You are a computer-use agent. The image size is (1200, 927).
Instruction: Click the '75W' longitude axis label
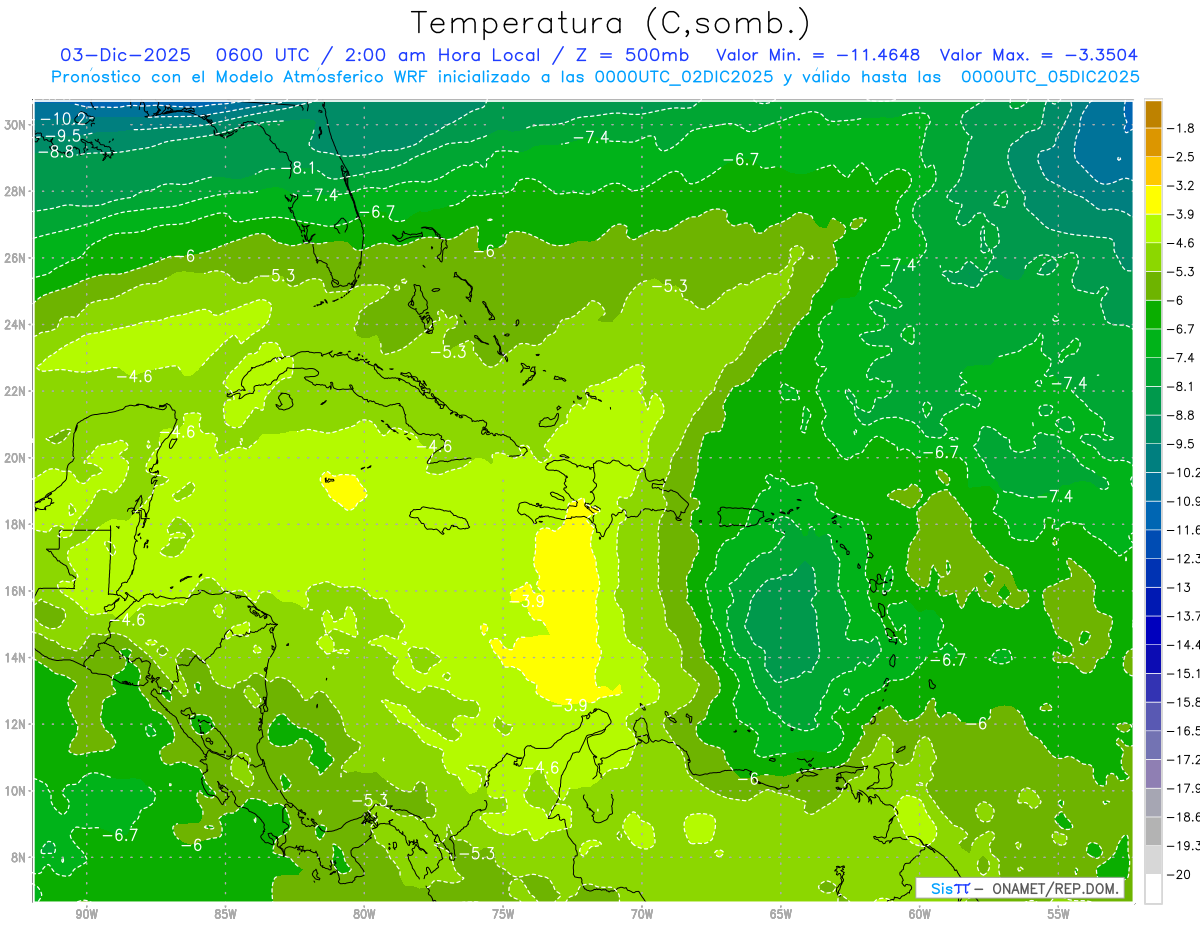pos(503,914)
